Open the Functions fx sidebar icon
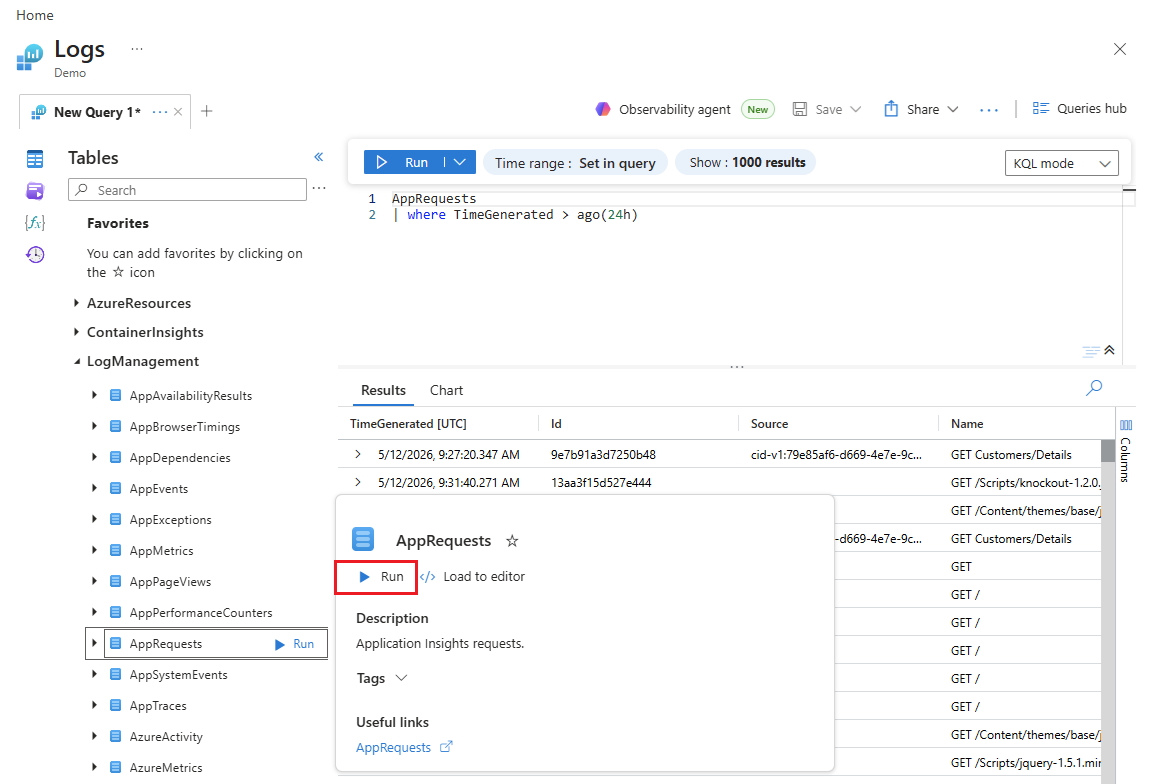1149x784 pixels. pyautogui.click(x=34, y=223)
